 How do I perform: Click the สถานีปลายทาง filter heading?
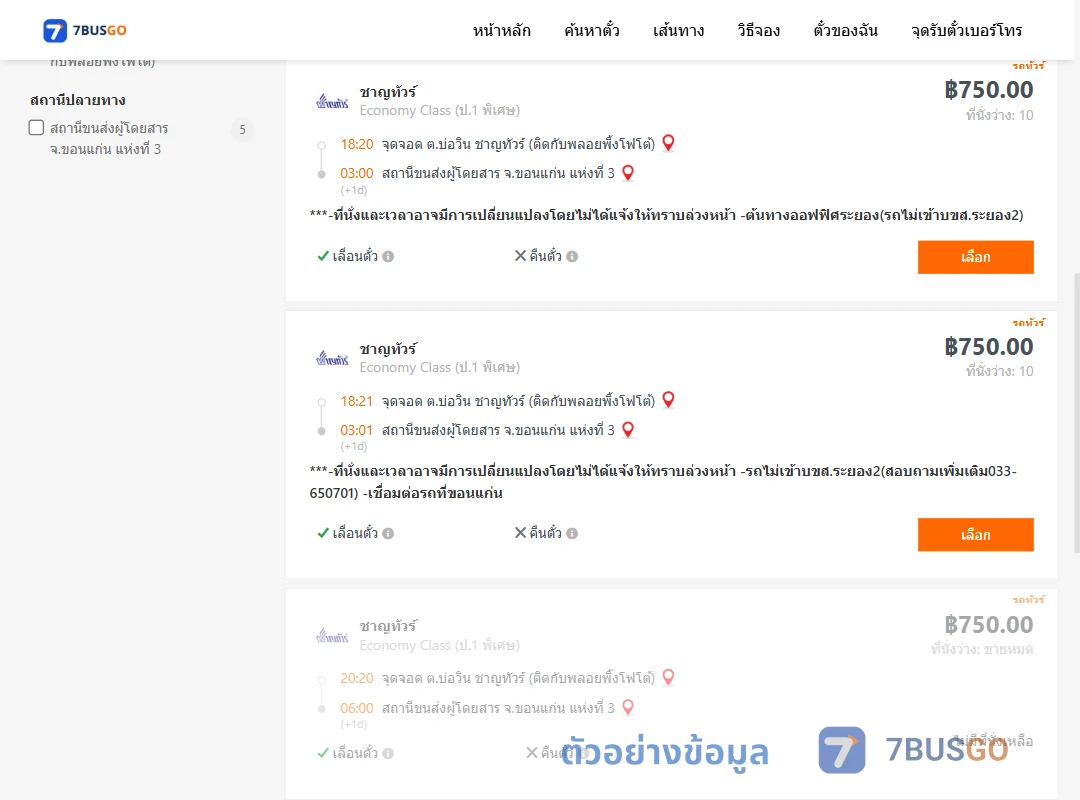pos(78,100)
